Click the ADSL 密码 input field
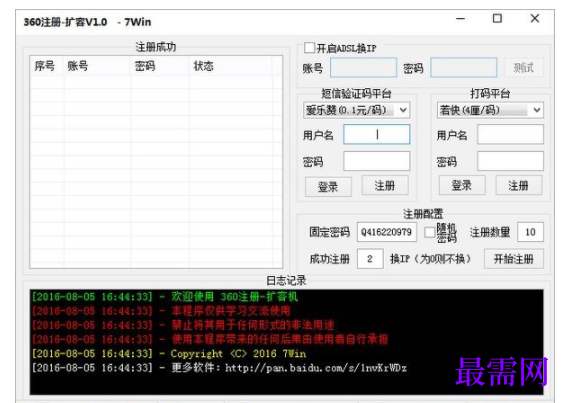The width and height of the screenshot is (567, 403). (464, 68)
